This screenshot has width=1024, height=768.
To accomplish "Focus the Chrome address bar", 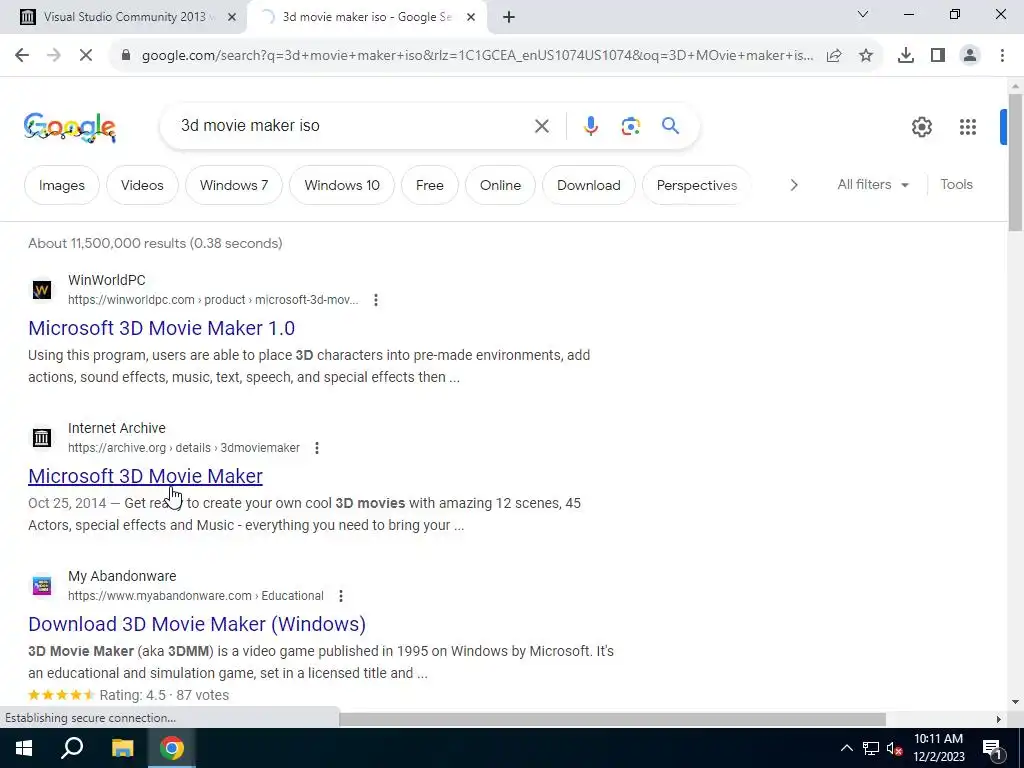I will tap(477, 56).
